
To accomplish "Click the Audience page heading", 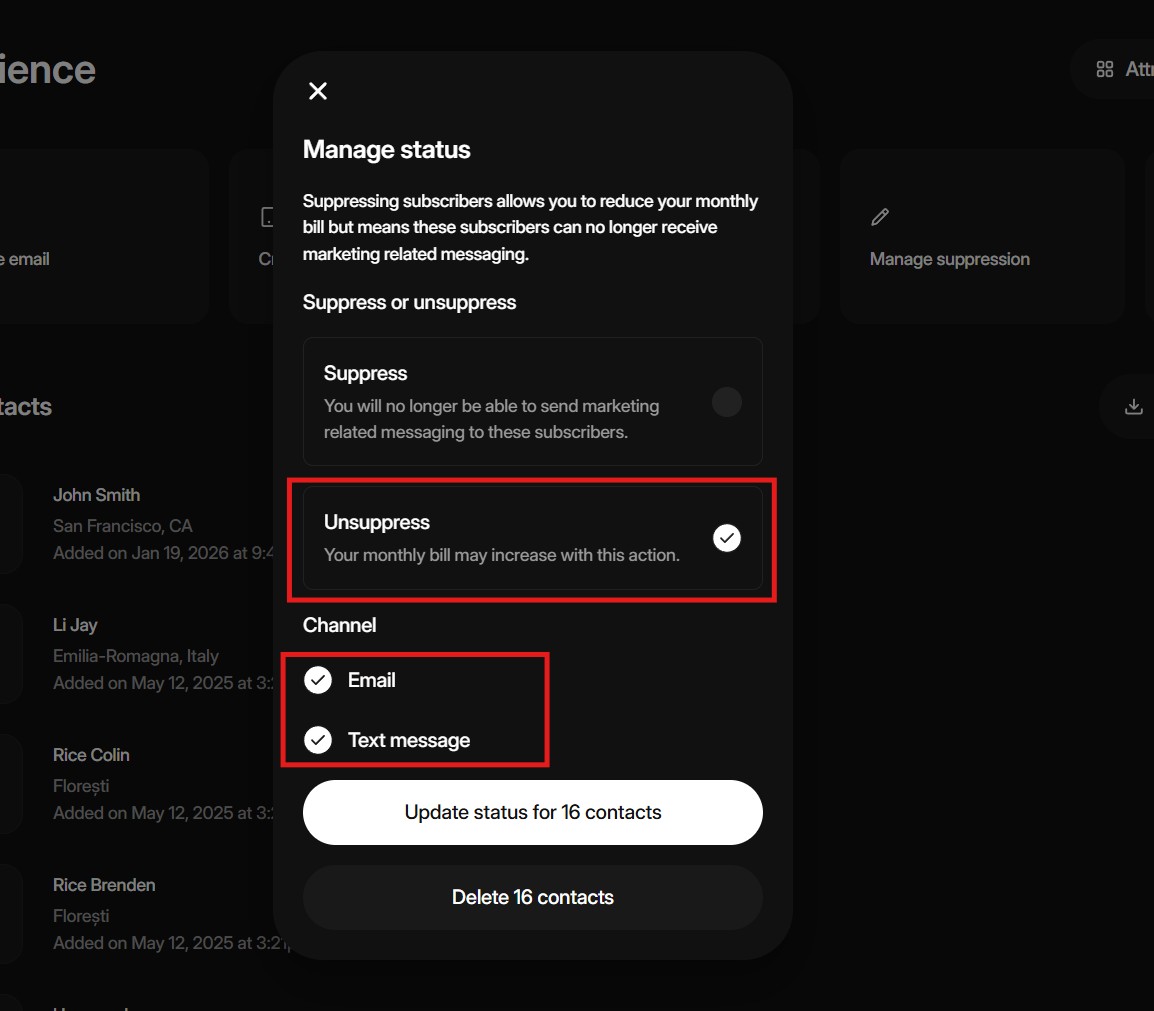I will [x=48, y=70].
